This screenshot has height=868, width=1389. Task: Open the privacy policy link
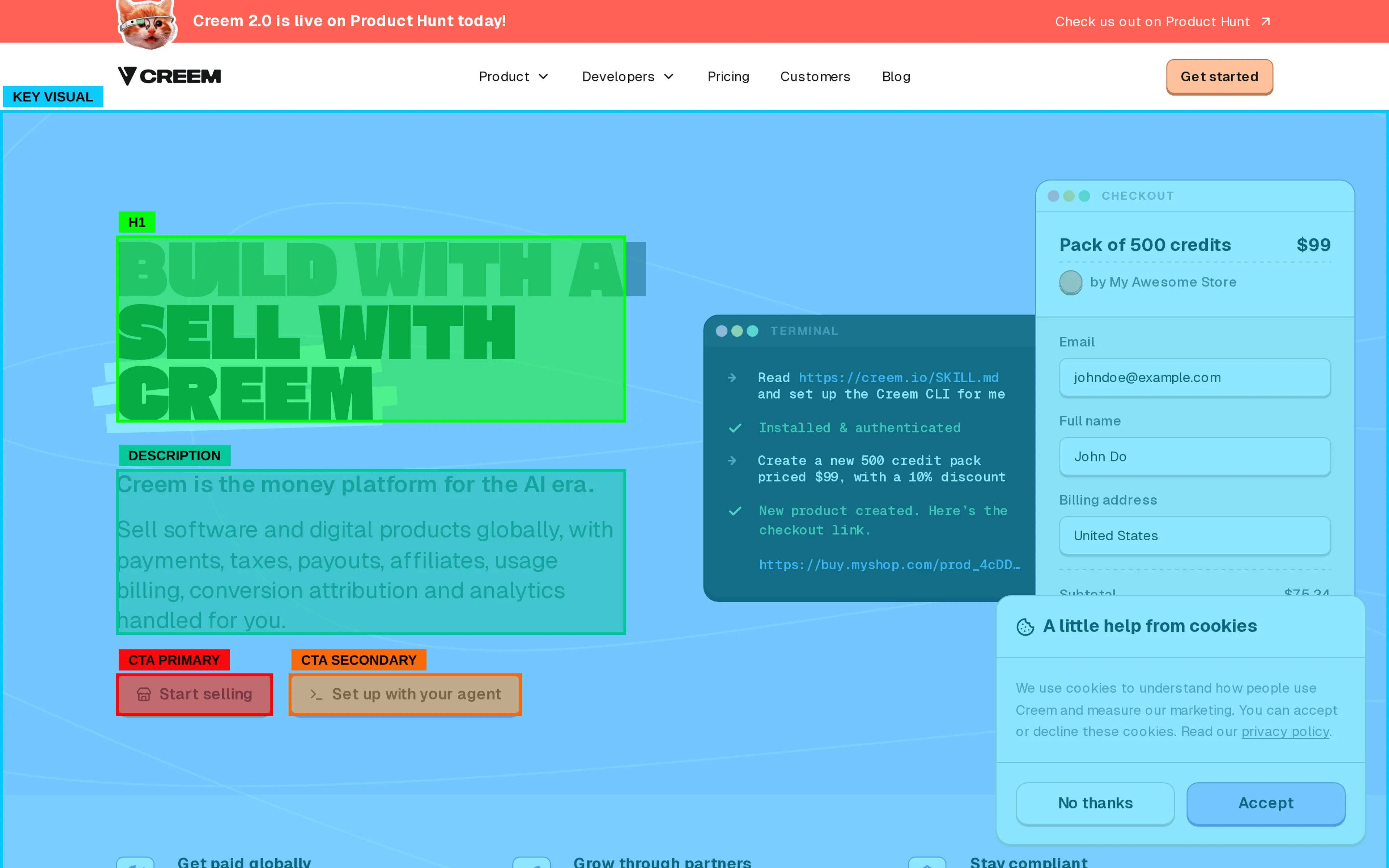1285,731
